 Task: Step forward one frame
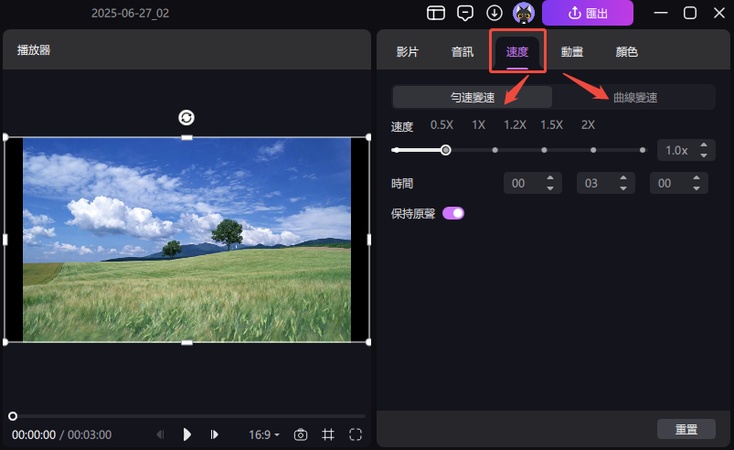pos(214,435)
